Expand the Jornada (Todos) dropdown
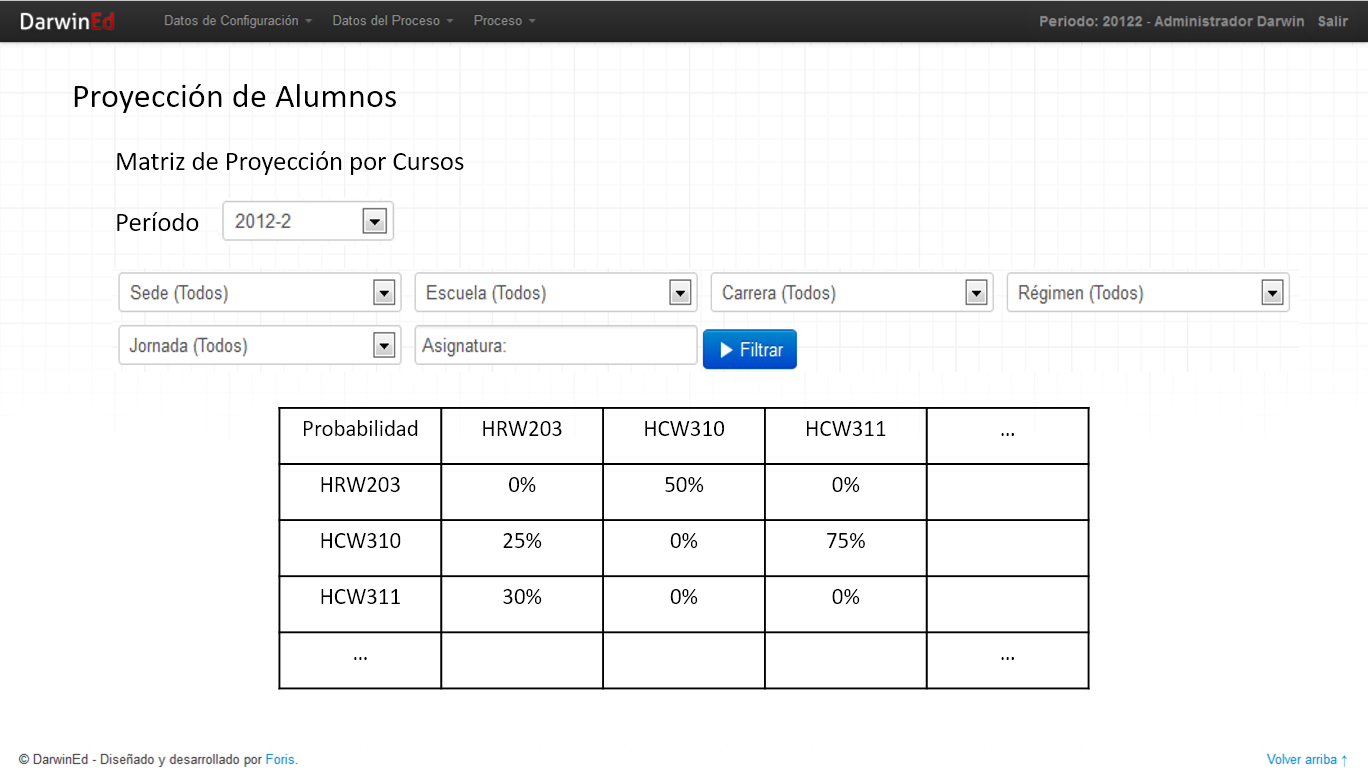This screenshot has height=771, width=1368. coord(260,345)
